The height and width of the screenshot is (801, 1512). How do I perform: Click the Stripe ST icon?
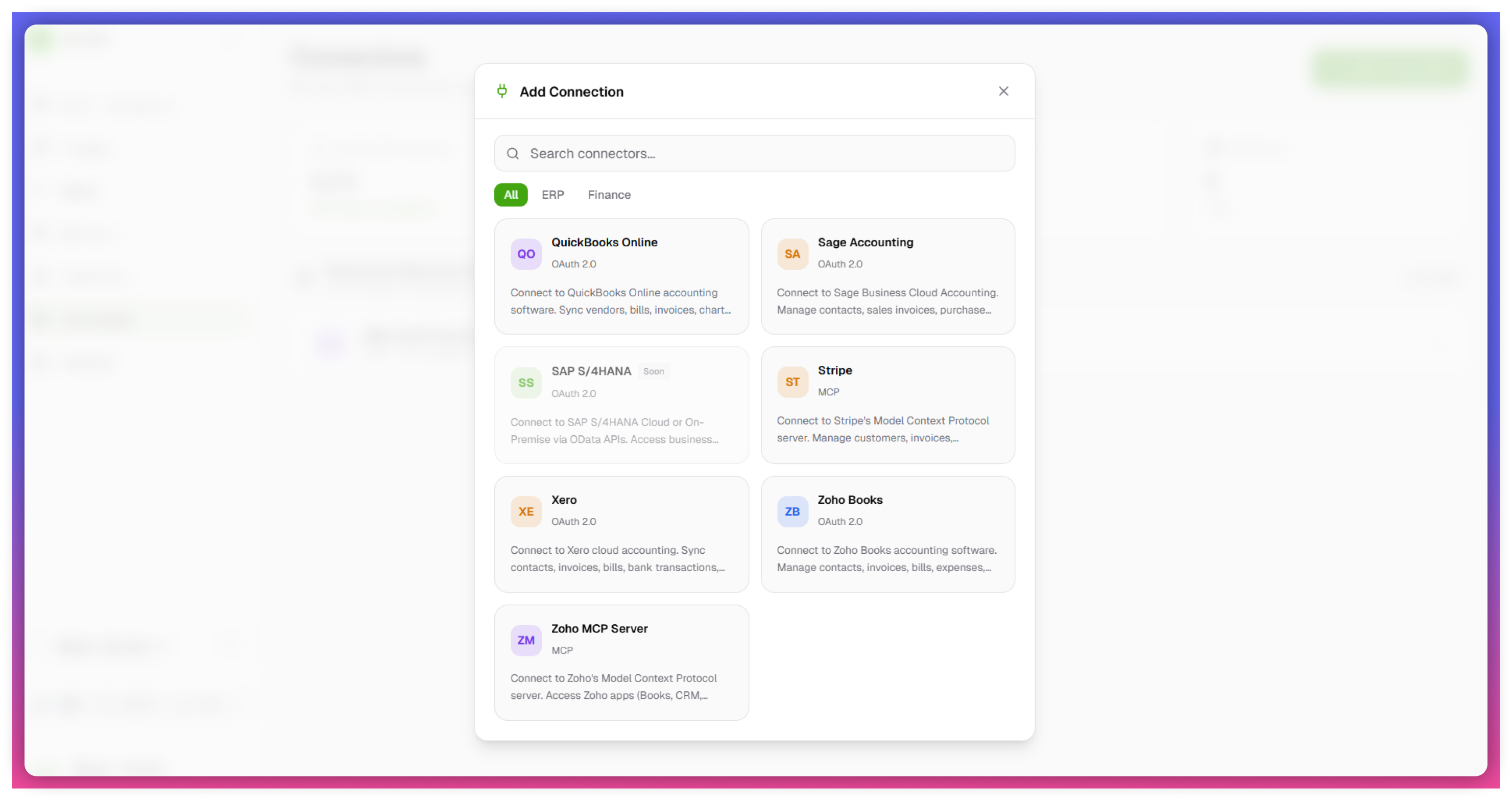tap(792, 382)
